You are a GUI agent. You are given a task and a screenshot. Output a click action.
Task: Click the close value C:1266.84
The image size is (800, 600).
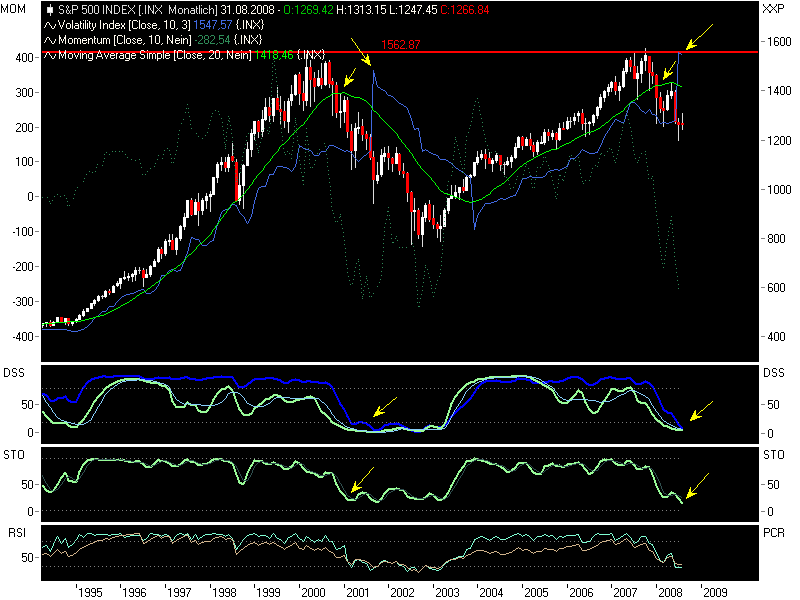pyautogui.click(x=464, y=10)
